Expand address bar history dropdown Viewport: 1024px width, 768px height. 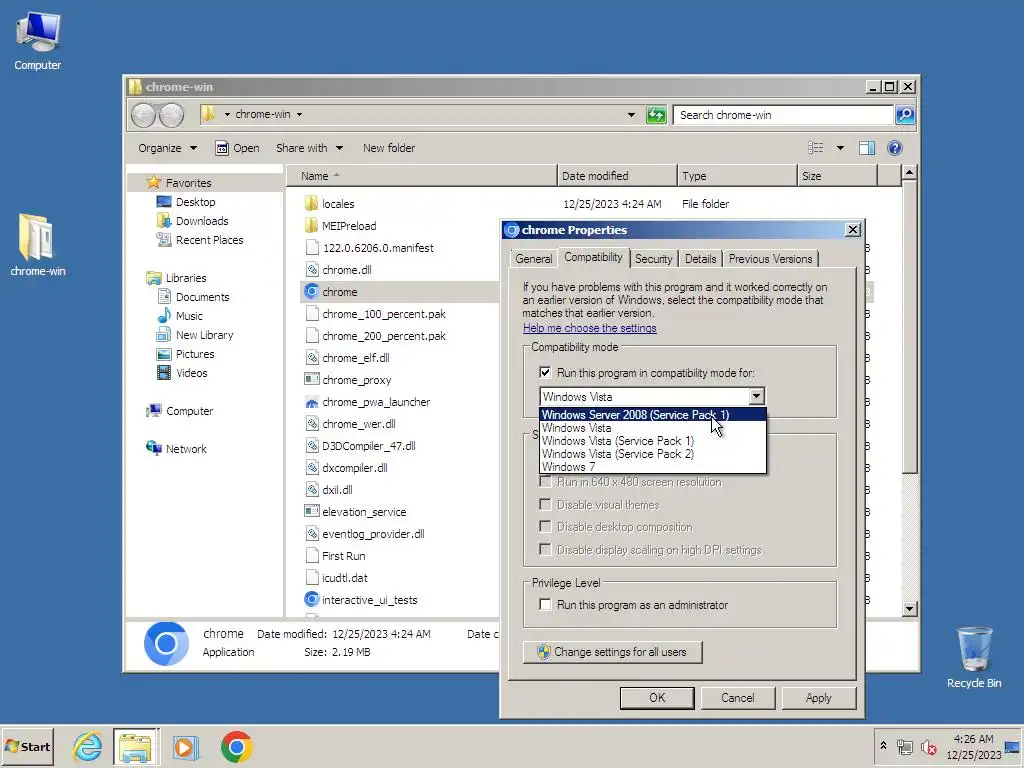pos(631,115)
